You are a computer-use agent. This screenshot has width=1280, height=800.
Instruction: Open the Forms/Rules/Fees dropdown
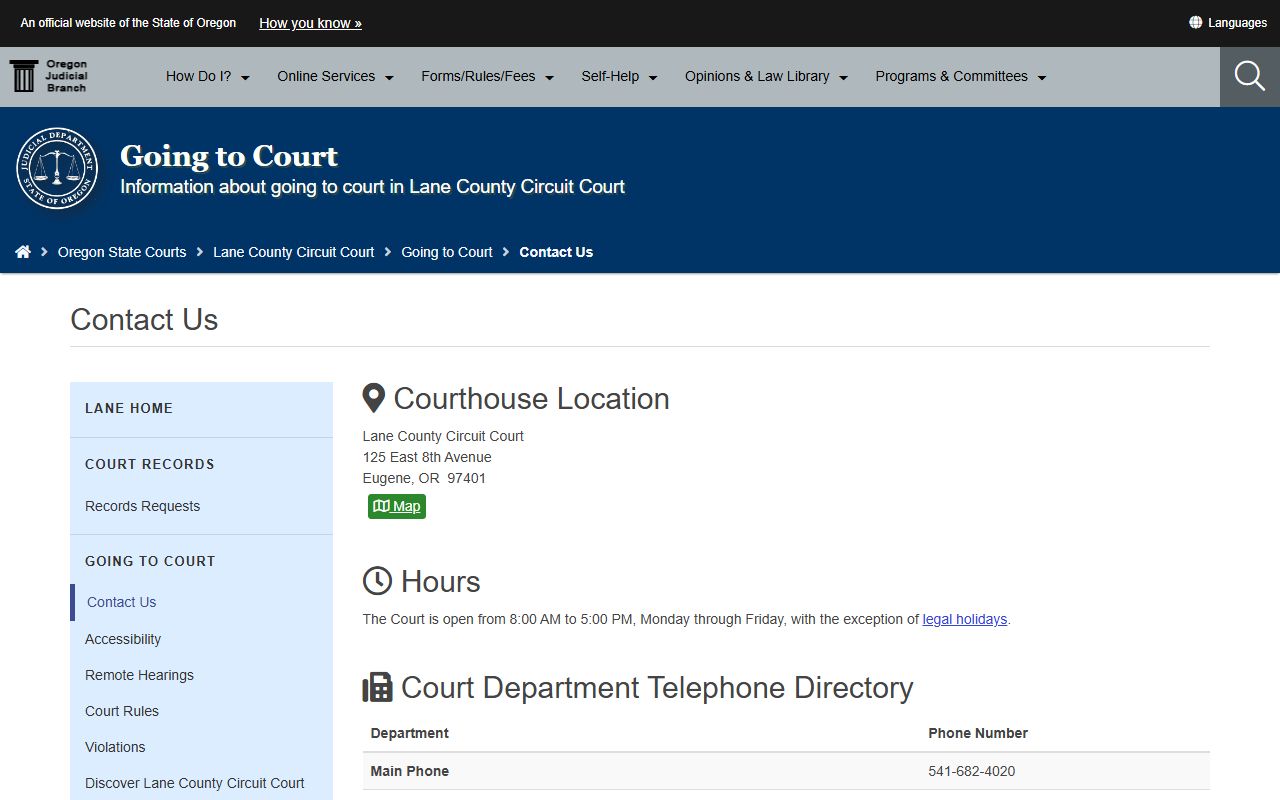[488, 76]
